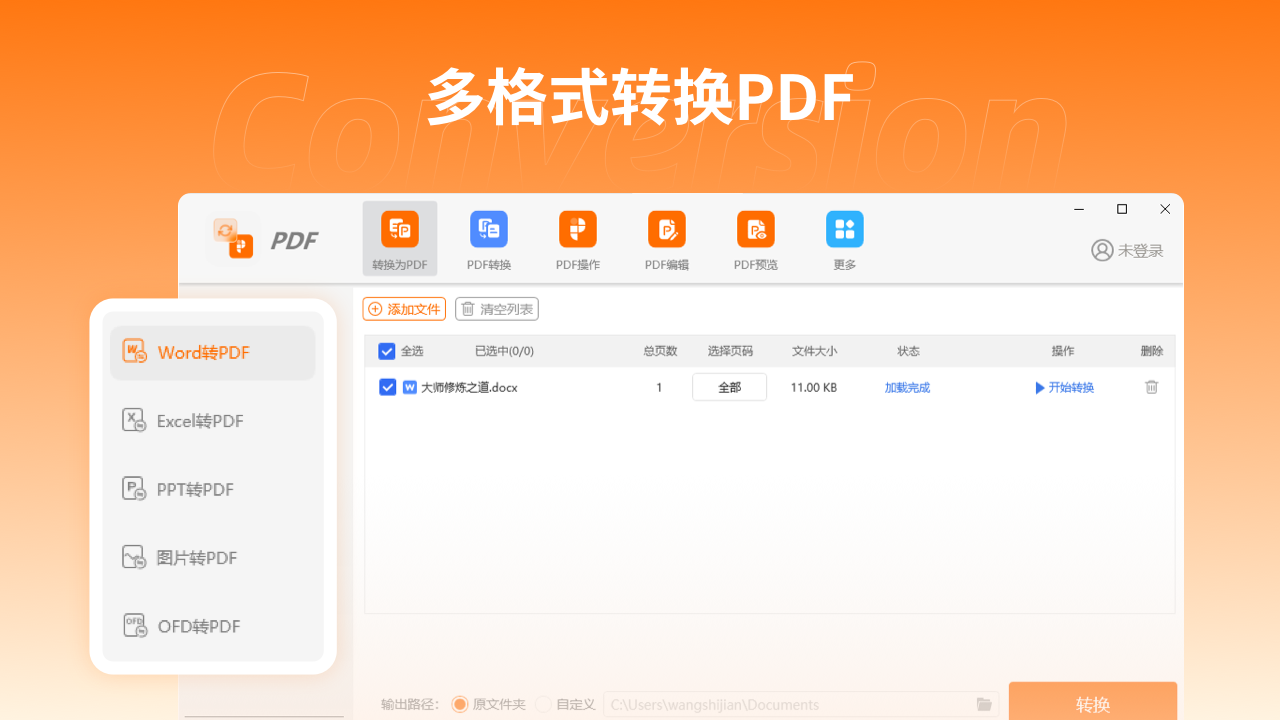The height and width of the screenshot is (720, 1280).
Task: Select OFD转PDF in the sidebar
Action: tap(198, 625)
